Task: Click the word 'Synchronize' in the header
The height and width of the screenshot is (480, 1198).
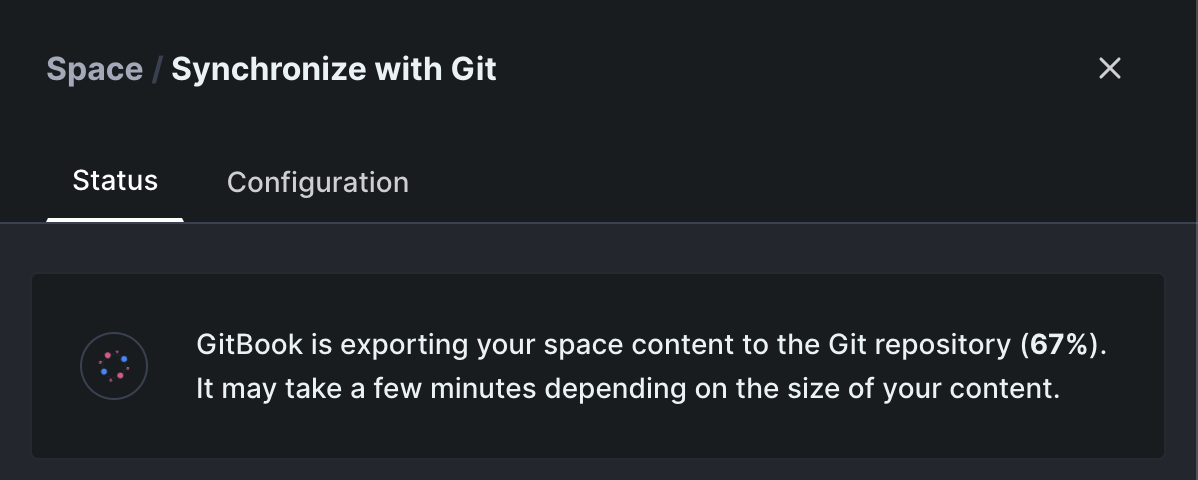Action: pos(268,69)
